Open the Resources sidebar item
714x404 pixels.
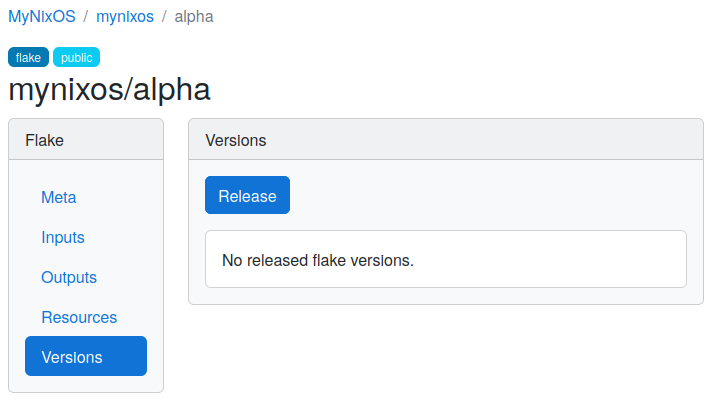[79, 317]
